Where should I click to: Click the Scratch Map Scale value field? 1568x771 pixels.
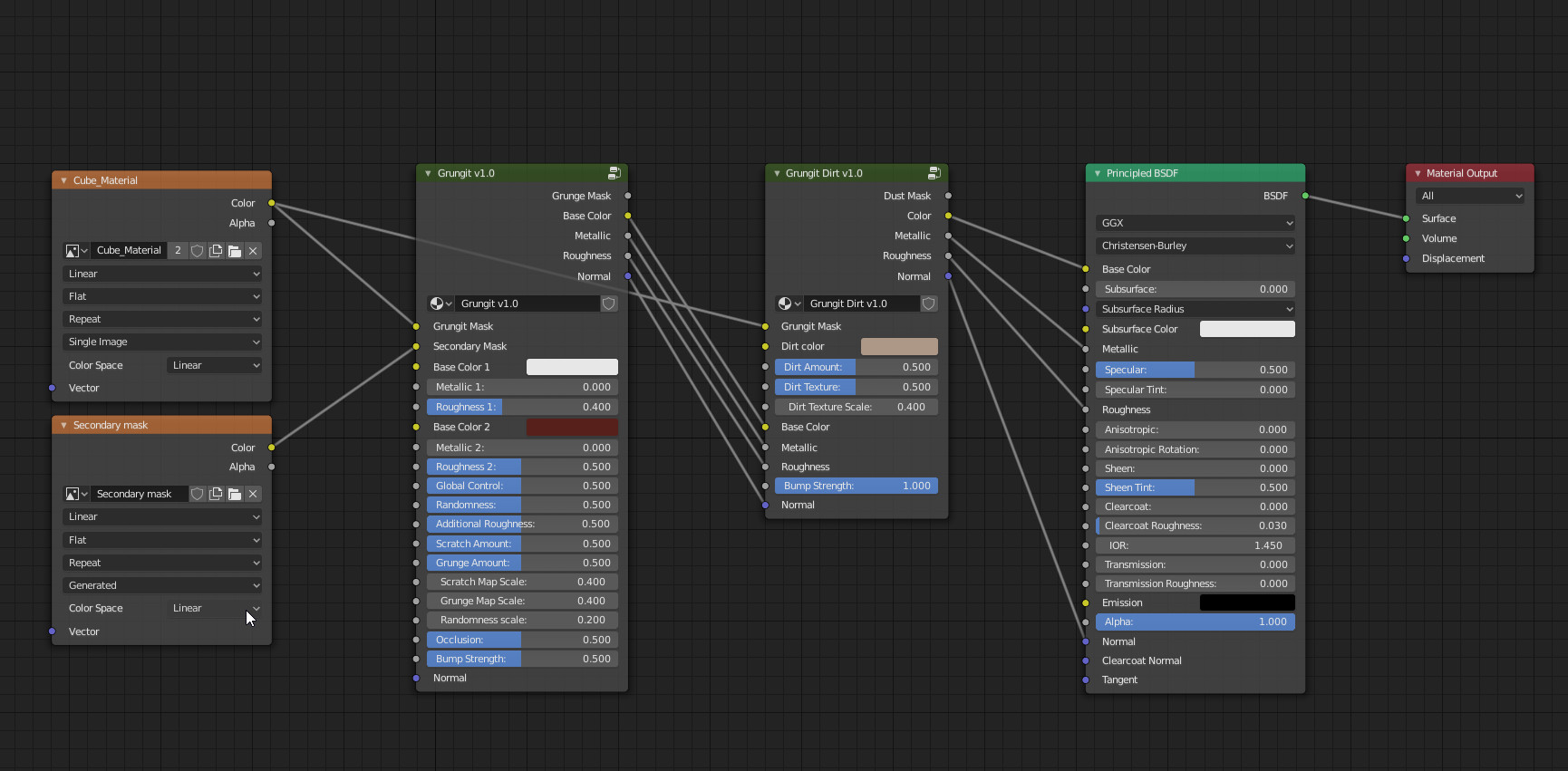click(522, 582)
